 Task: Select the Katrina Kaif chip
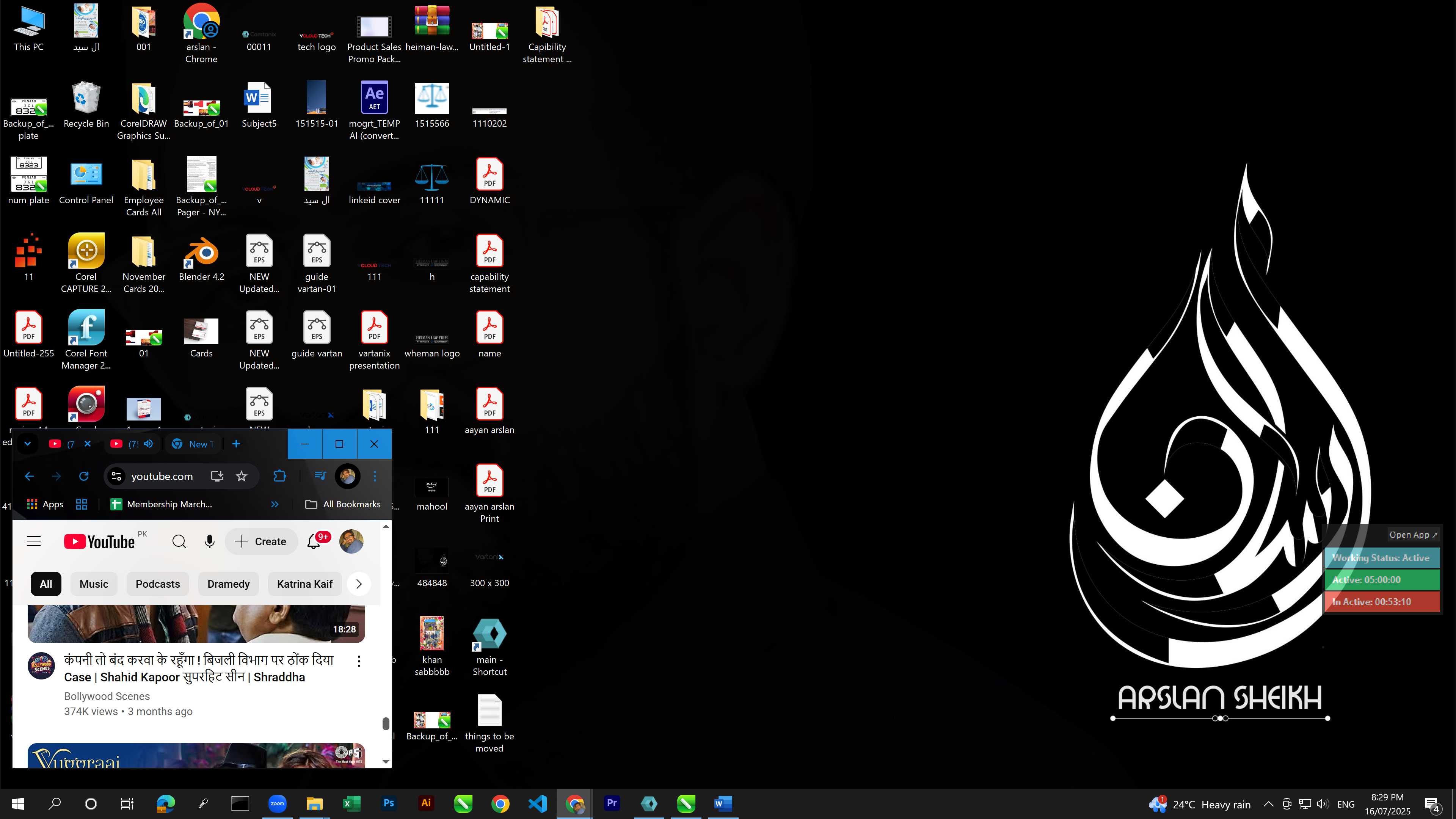click(304, 584)
